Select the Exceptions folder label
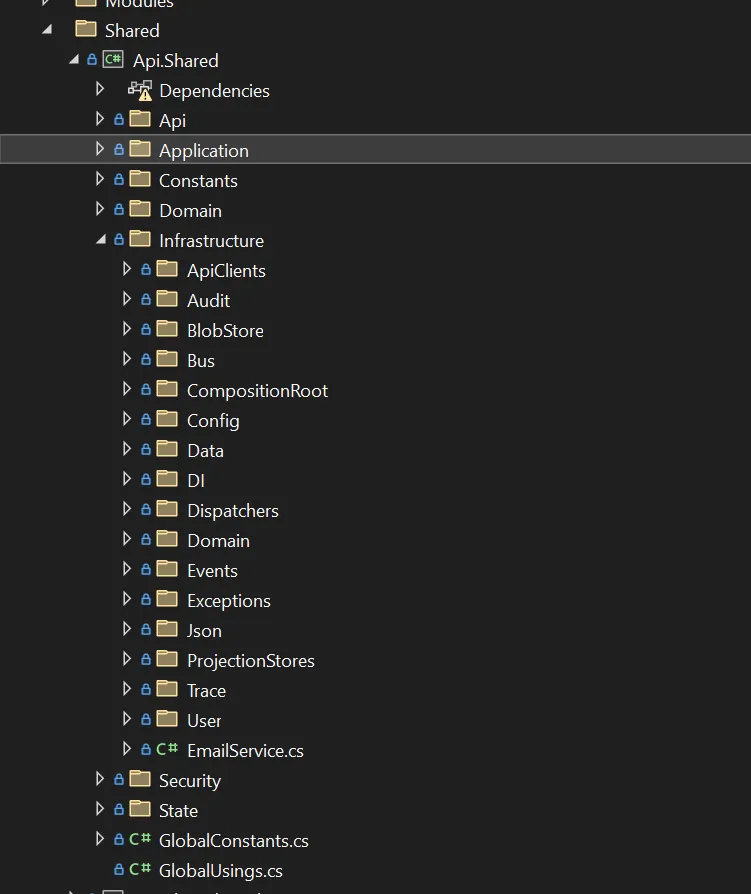This screenshot has width=751, height=894. pyautogui.click(x=229, y=601)
